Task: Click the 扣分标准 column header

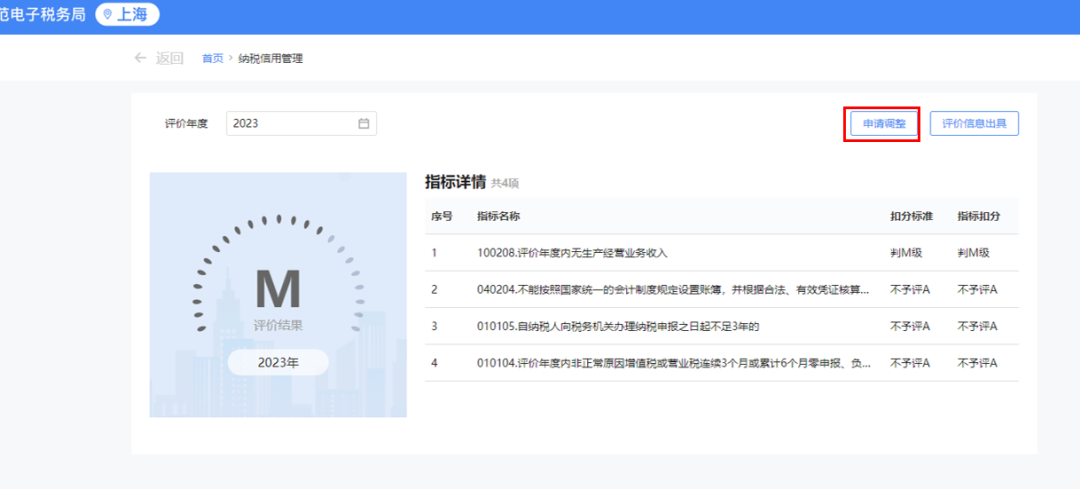Action: (910, 216)
